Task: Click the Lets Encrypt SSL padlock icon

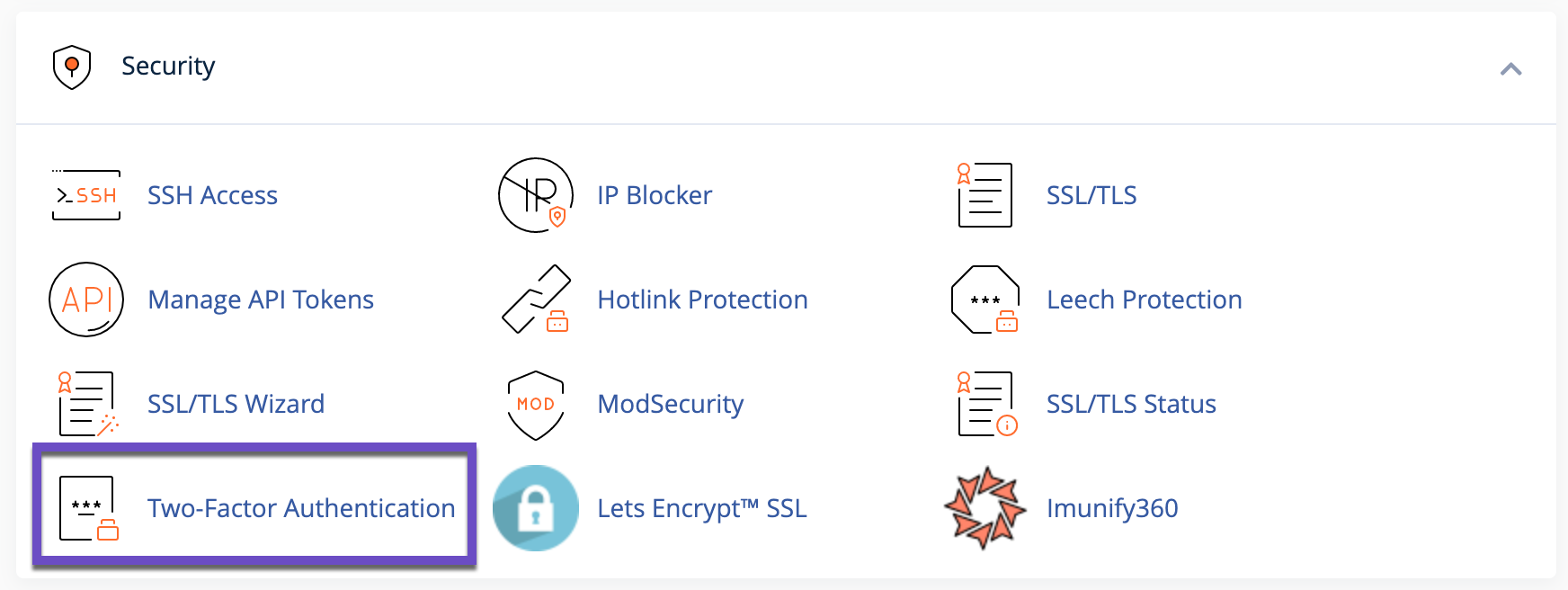Action: 536,508
